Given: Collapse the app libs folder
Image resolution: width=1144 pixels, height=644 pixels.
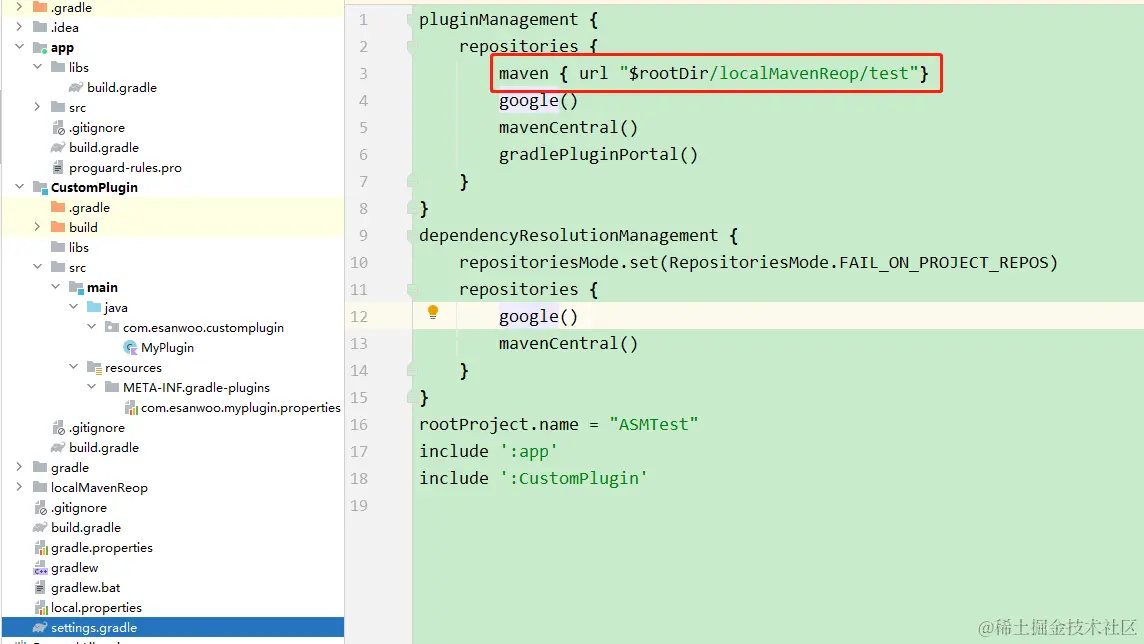Looking at the screenshot, I should [37, 66].
